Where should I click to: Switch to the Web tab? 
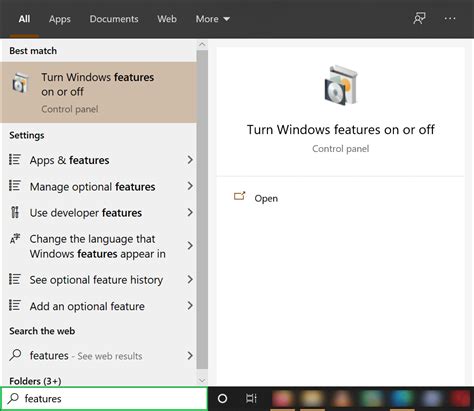click(167, 19)
